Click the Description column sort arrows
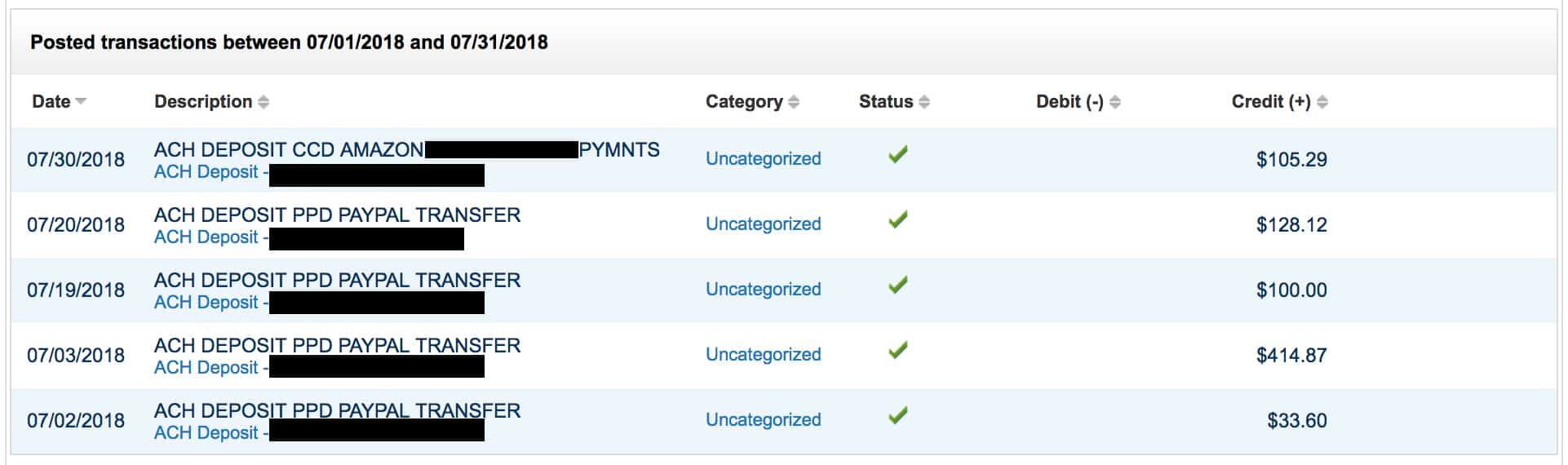Viewport: 1568px width, 465px height. (x=264, y=102)
